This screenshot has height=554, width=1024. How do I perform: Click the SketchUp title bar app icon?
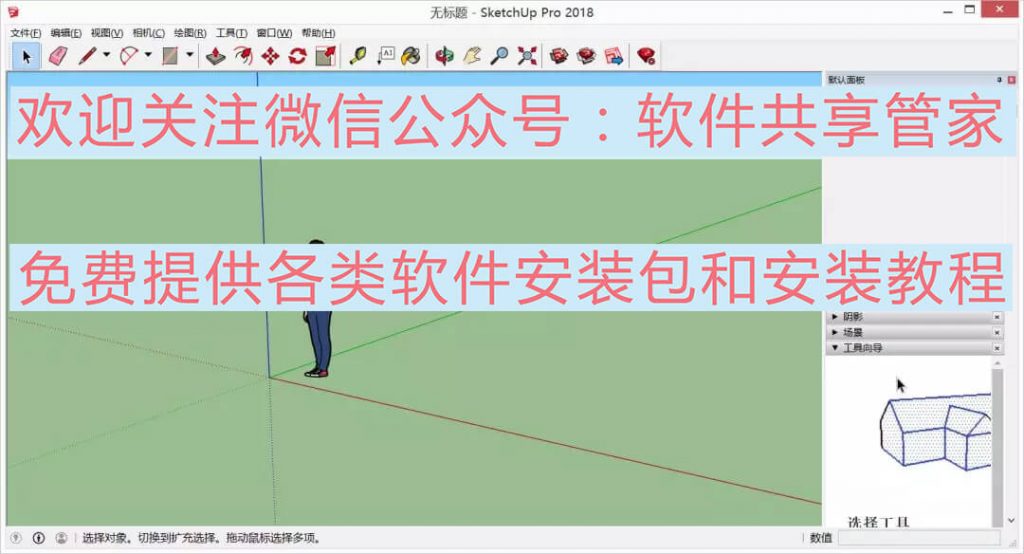tap(13, 12)
